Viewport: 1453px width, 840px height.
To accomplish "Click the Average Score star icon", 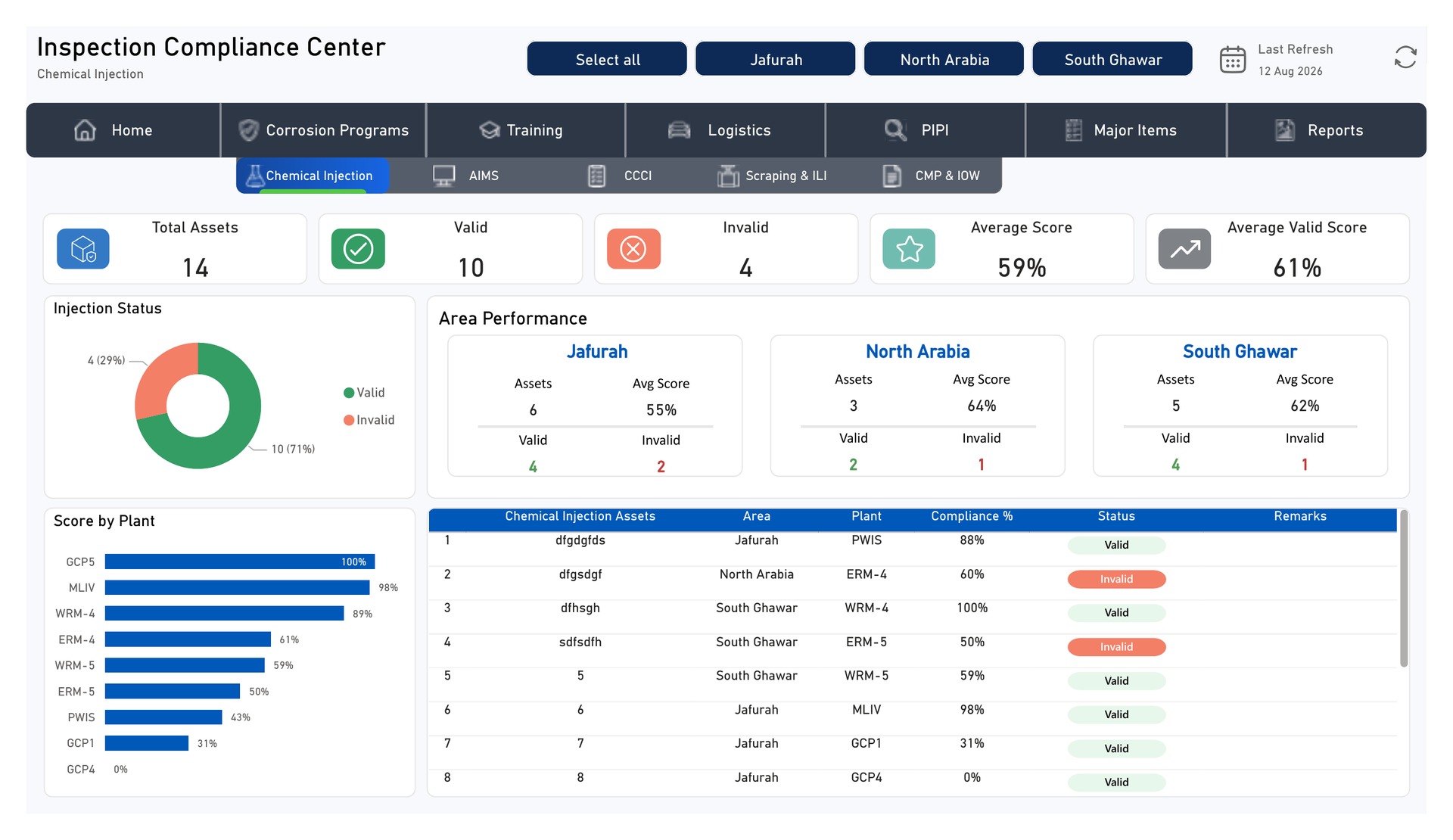I will (909, 249).
